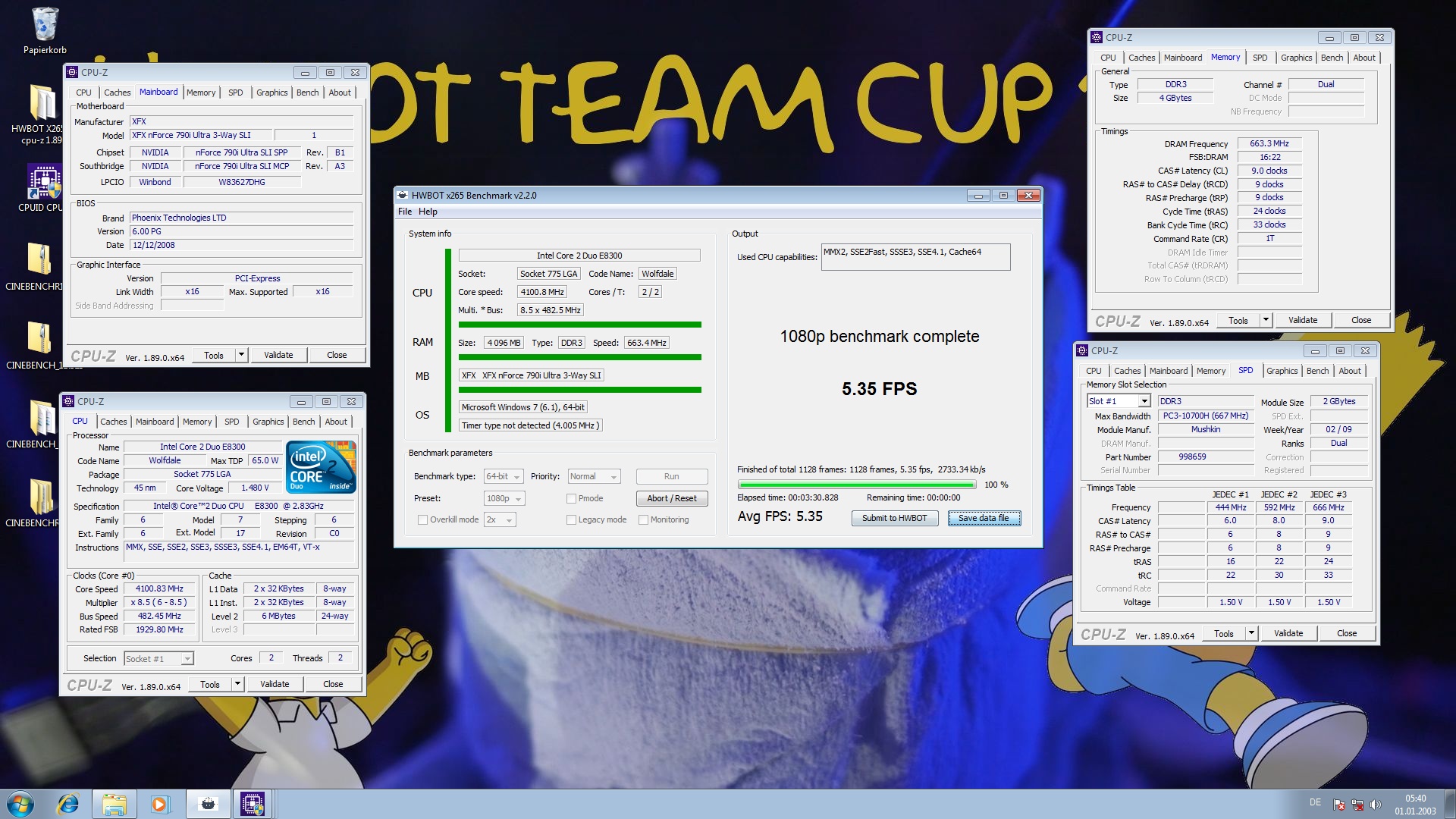Image resolution: width=1456 pixels, height=819 pixels.
Task: Click the Submit to HWBOT button
Action: [x=894, y=518]
